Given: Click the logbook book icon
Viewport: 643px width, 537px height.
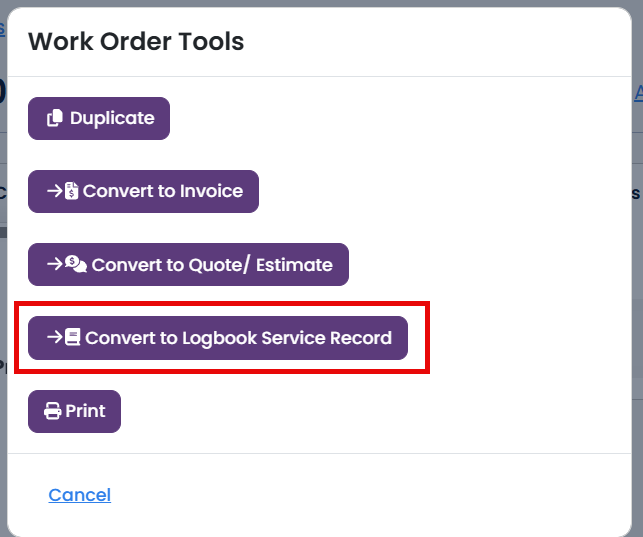Looking at the screenshot, I should click(73, 337).
